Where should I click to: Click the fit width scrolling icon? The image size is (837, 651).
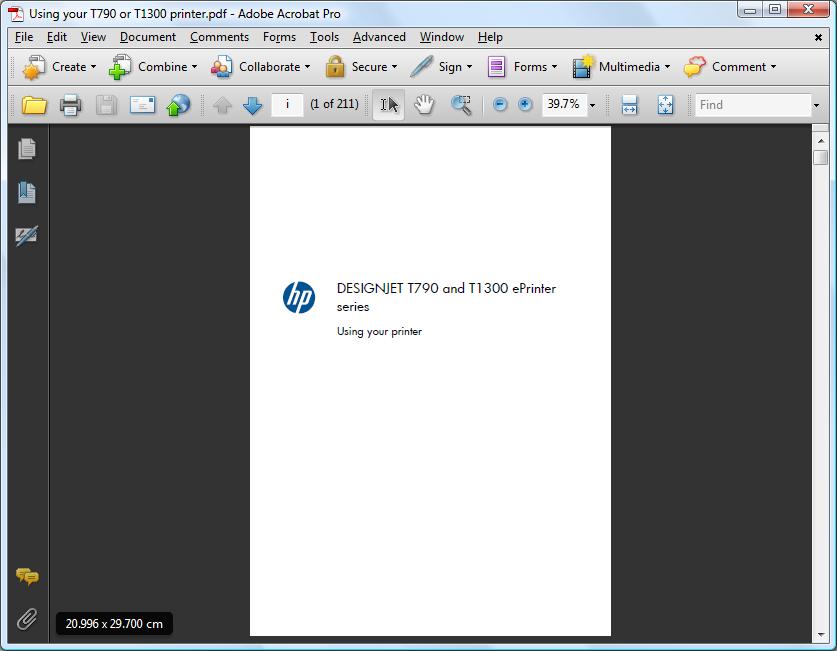click(629, 105)
